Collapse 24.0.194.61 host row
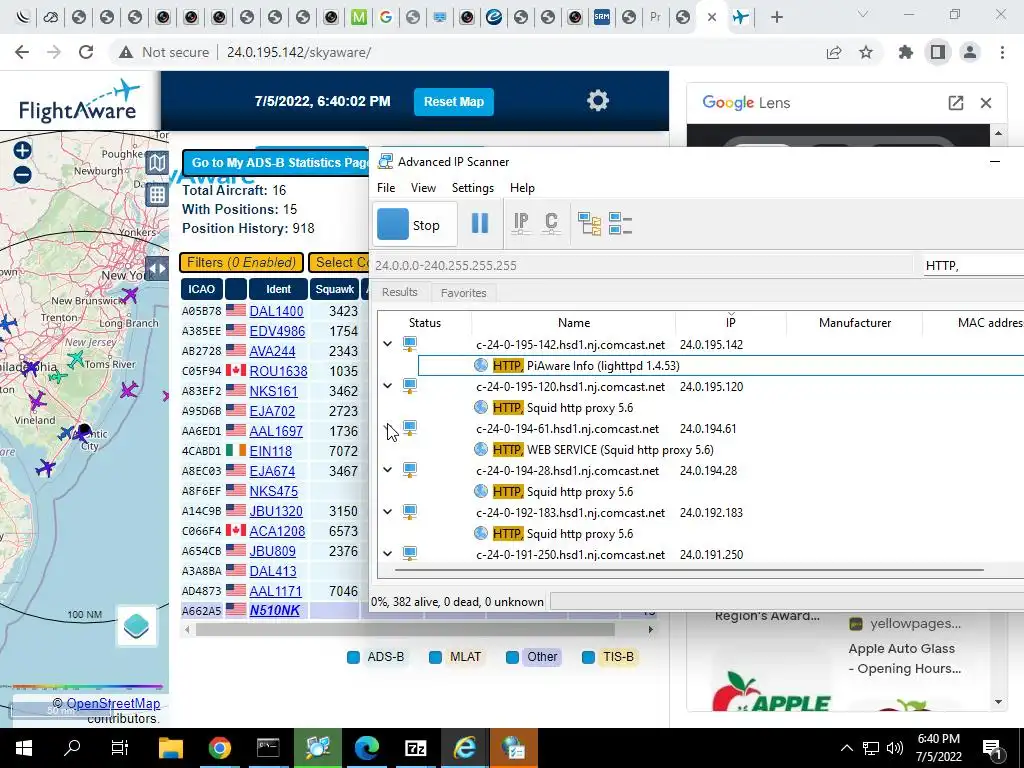 coord(387,428)
